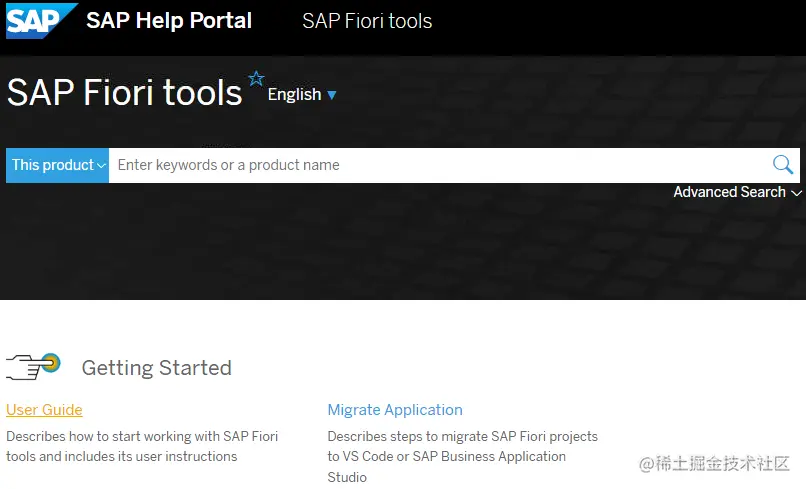The height and width of the screenshot is (489, 806).
Task: Click description 'Describes how to start working with SAP Fiori'
Action: [x=142, y=437]
